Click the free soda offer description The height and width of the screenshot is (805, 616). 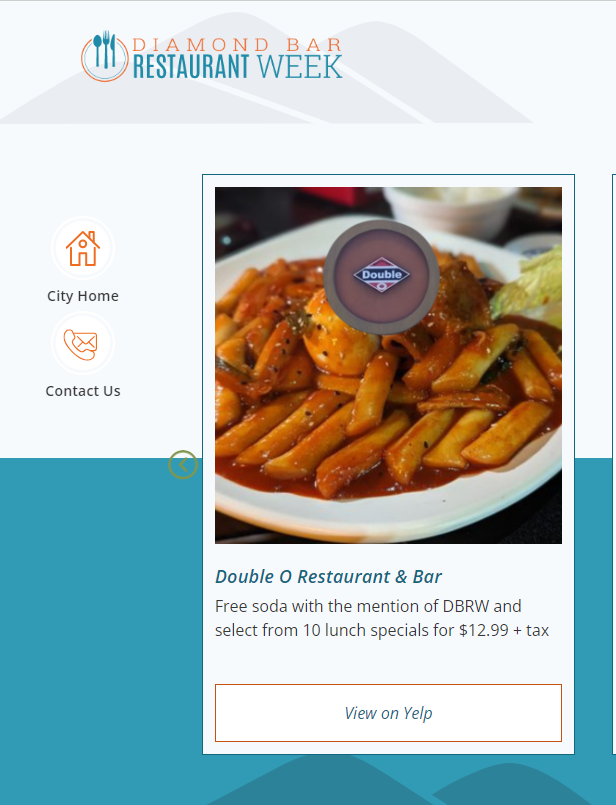(x=382, y=618)
